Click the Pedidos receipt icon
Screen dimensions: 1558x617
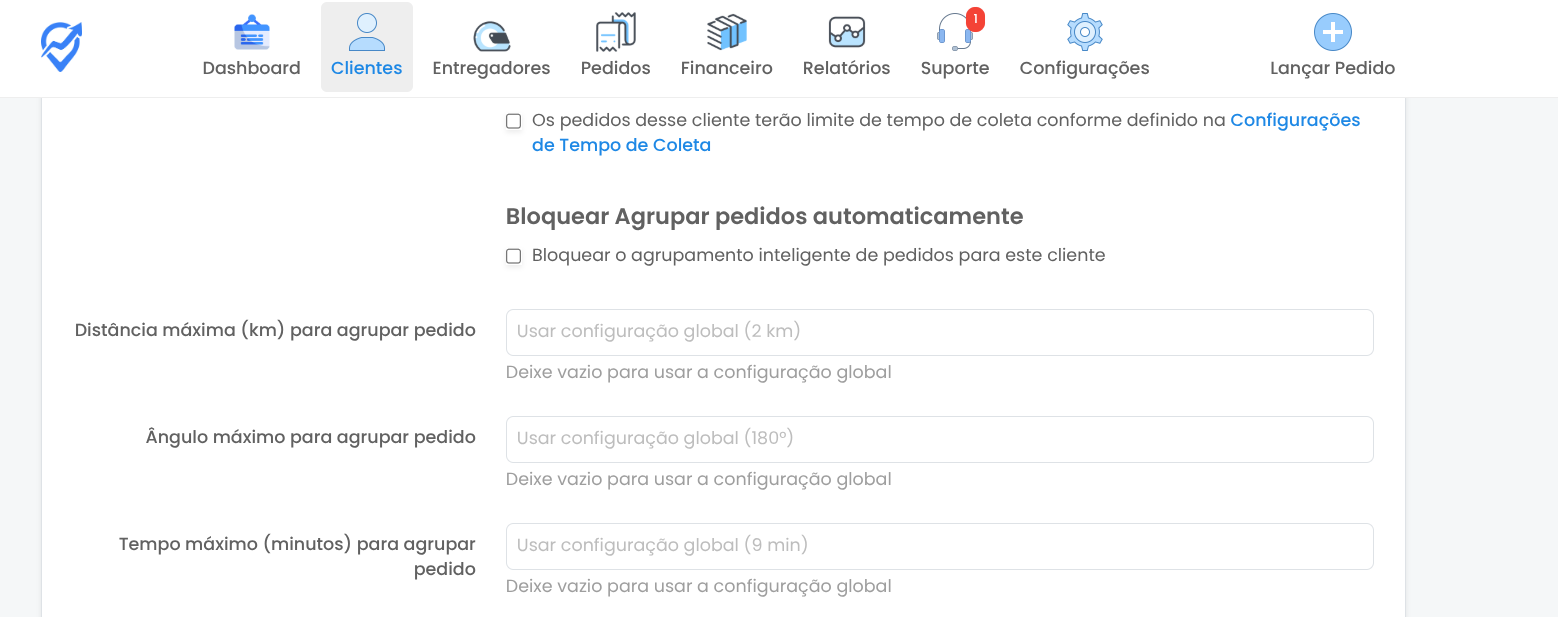tap(615, 33)
